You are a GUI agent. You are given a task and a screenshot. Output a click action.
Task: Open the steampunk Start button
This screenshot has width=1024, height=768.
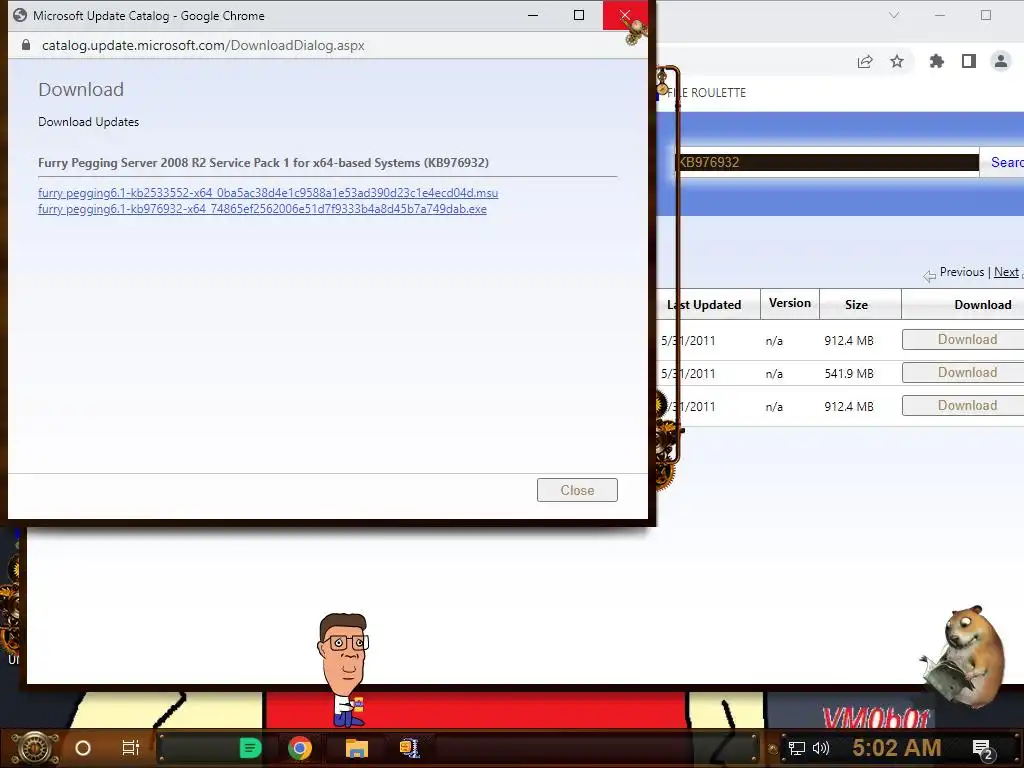35,748
